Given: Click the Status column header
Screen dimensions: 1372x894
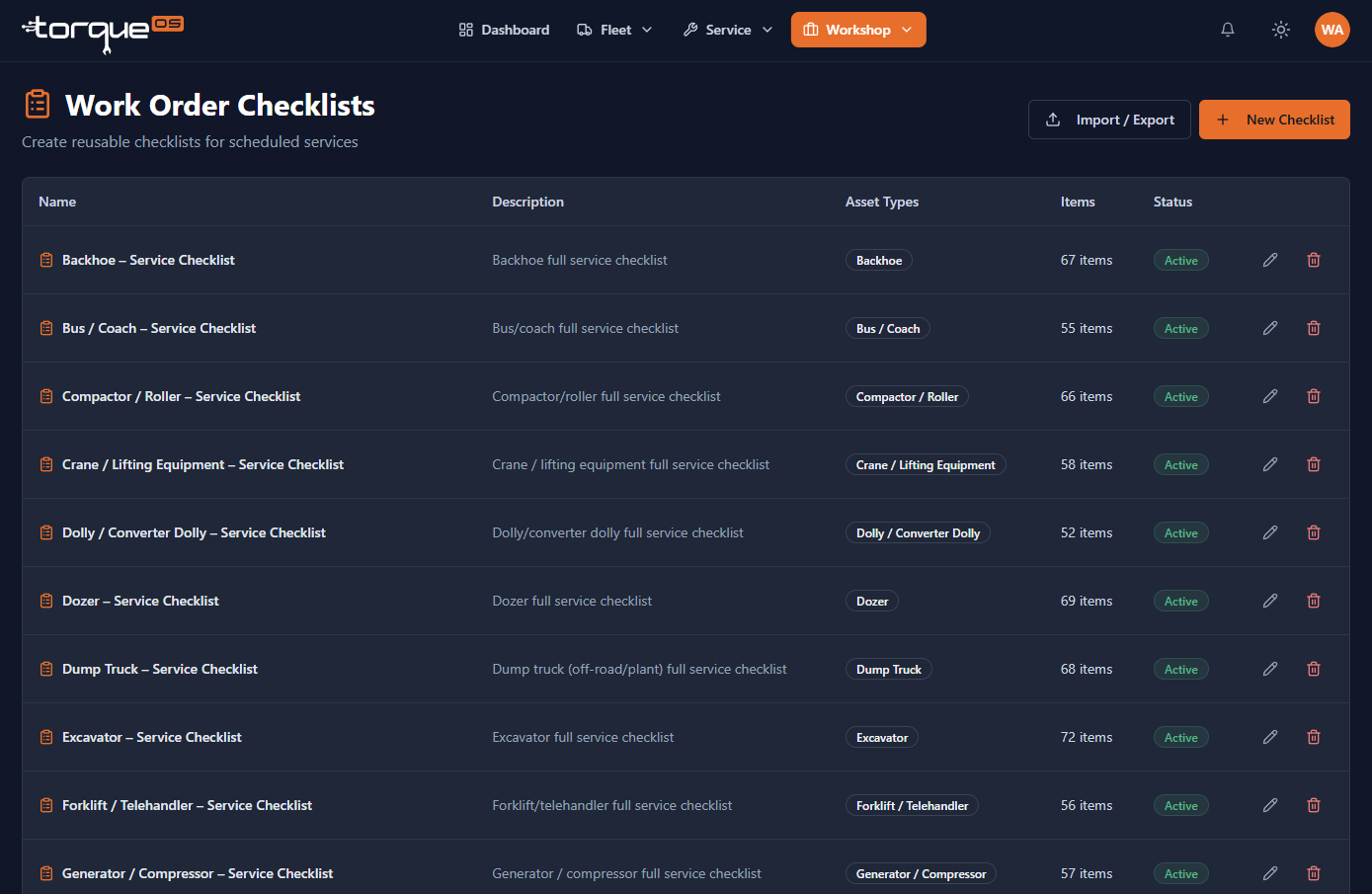Looking at the screenshot, I should click(x=1172, y=202).
